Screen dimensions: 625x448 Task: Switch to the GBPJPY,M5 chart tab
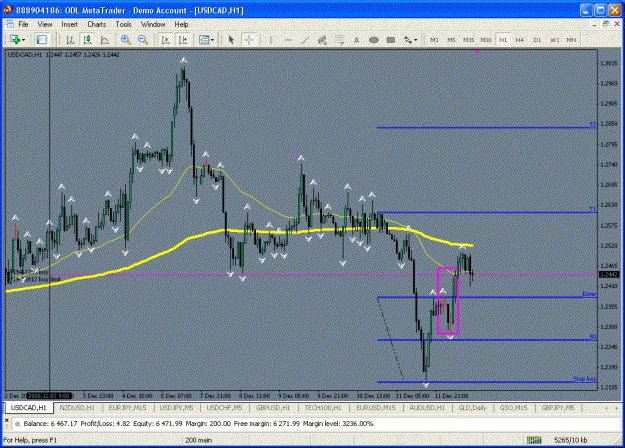coord(558,408)
